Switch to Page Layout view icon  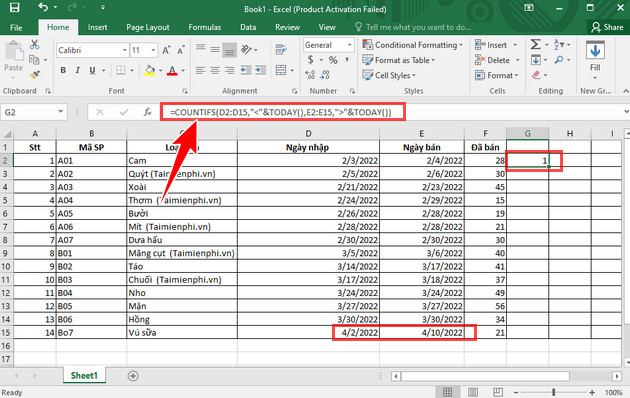(473, 392)
